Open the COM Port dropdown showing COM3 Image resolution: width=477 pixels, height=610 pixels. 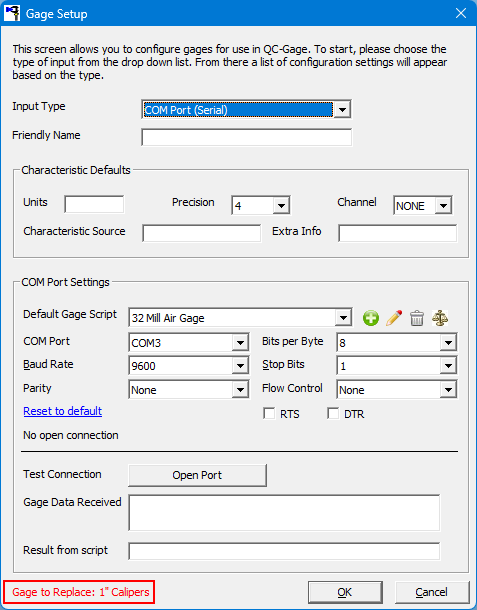point(189,343)
